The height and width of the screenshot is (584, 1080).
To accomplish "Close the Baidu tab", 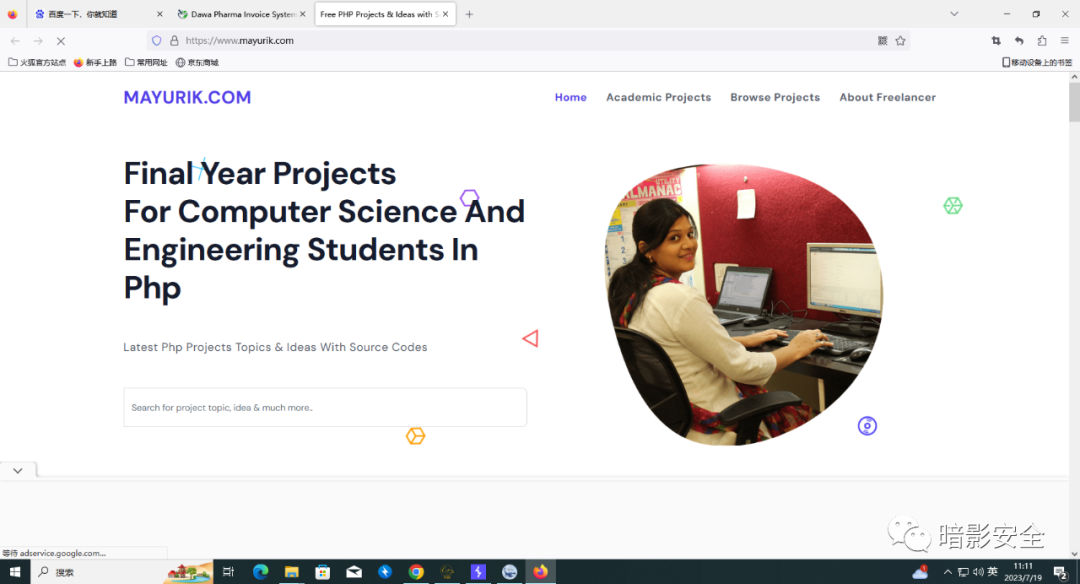I will 160,14.
